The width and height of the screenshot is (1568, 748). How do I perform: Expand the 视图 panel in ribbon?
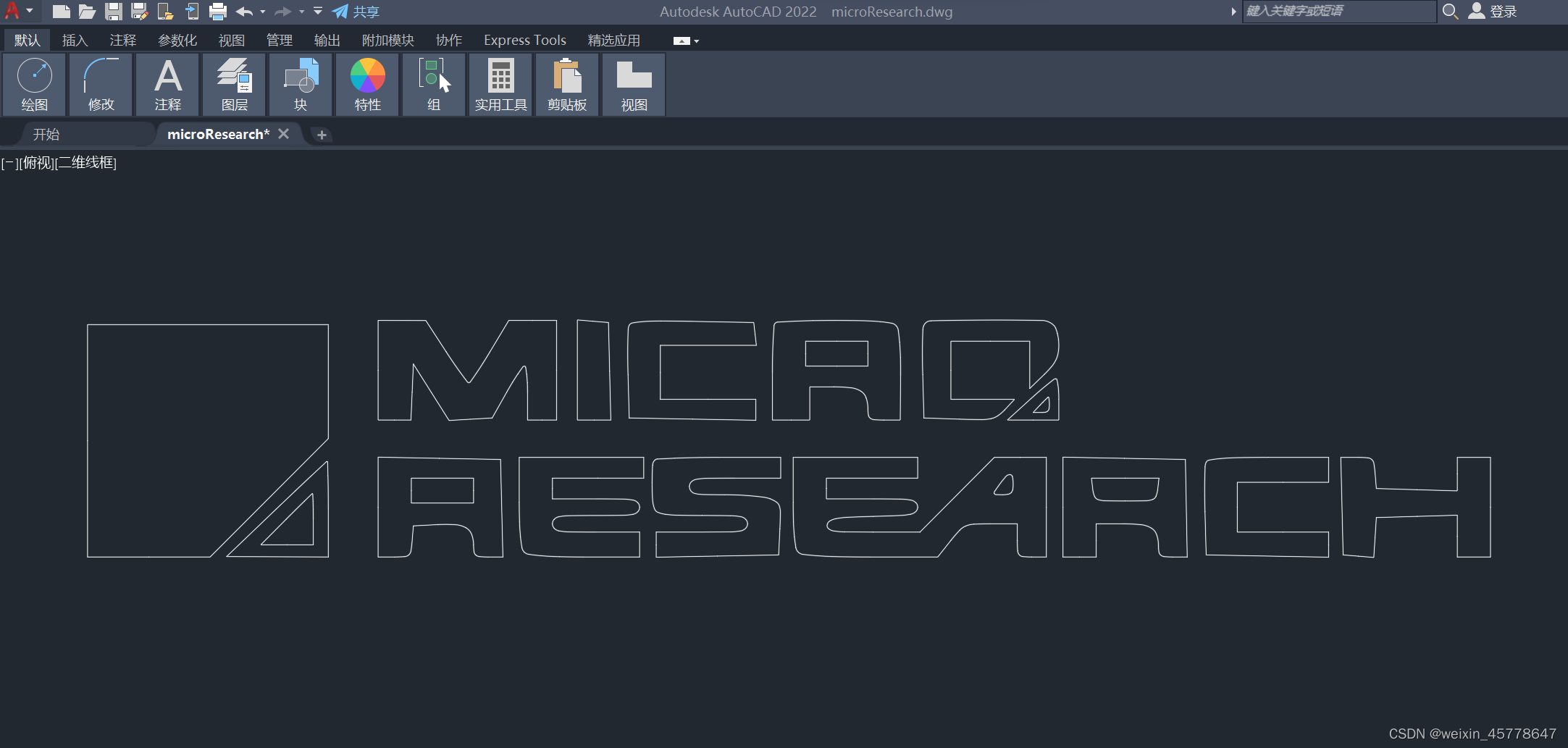click(634, 85)
